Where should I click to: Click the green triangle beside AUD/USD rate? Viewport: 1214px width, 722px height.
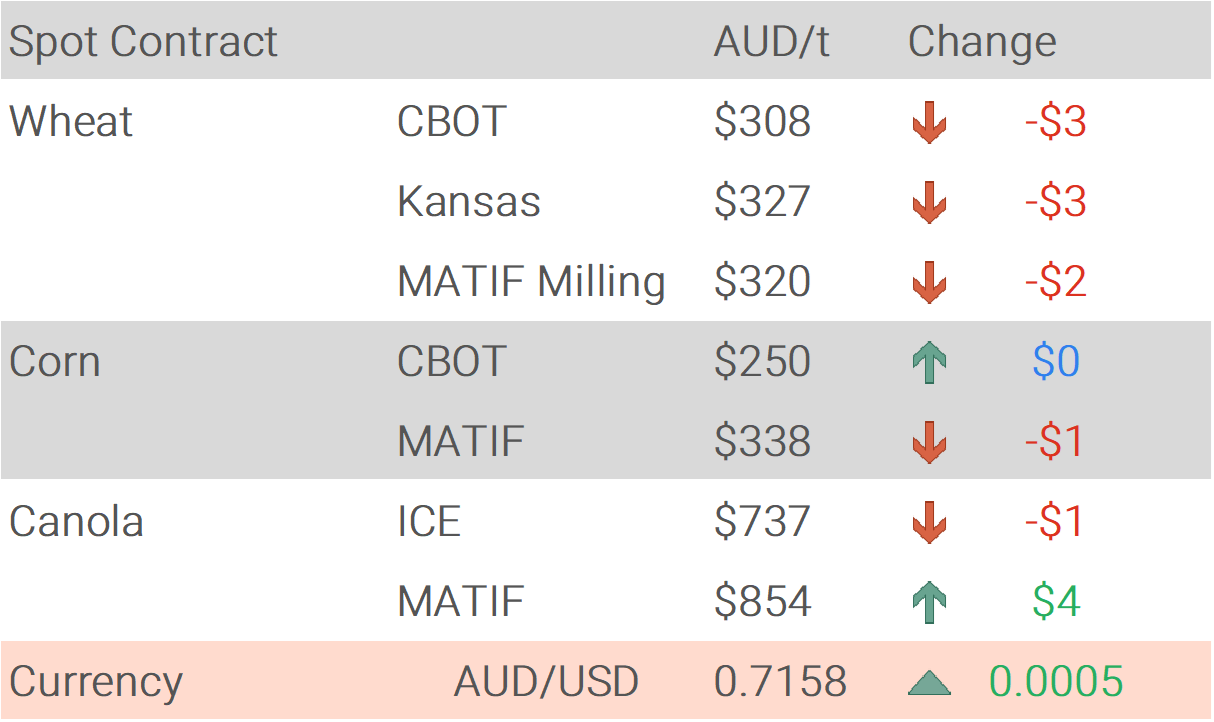click(929, 683)
